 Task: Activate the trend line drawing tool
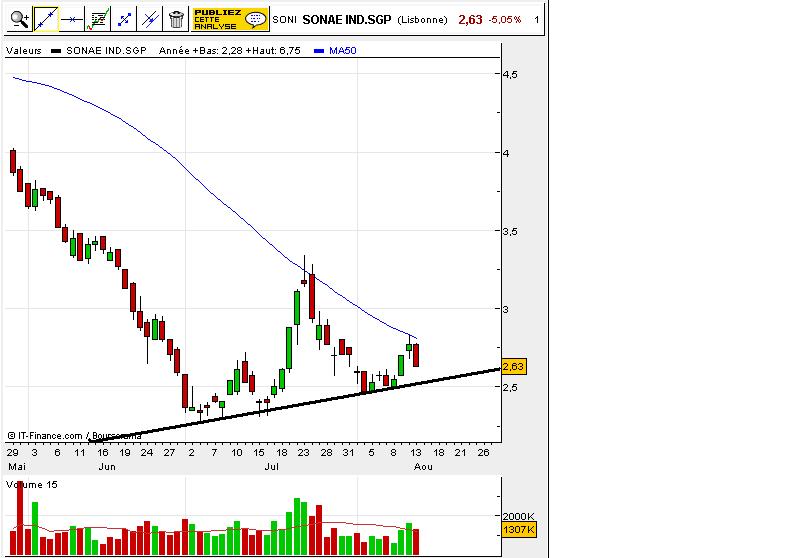click(46, 20)
